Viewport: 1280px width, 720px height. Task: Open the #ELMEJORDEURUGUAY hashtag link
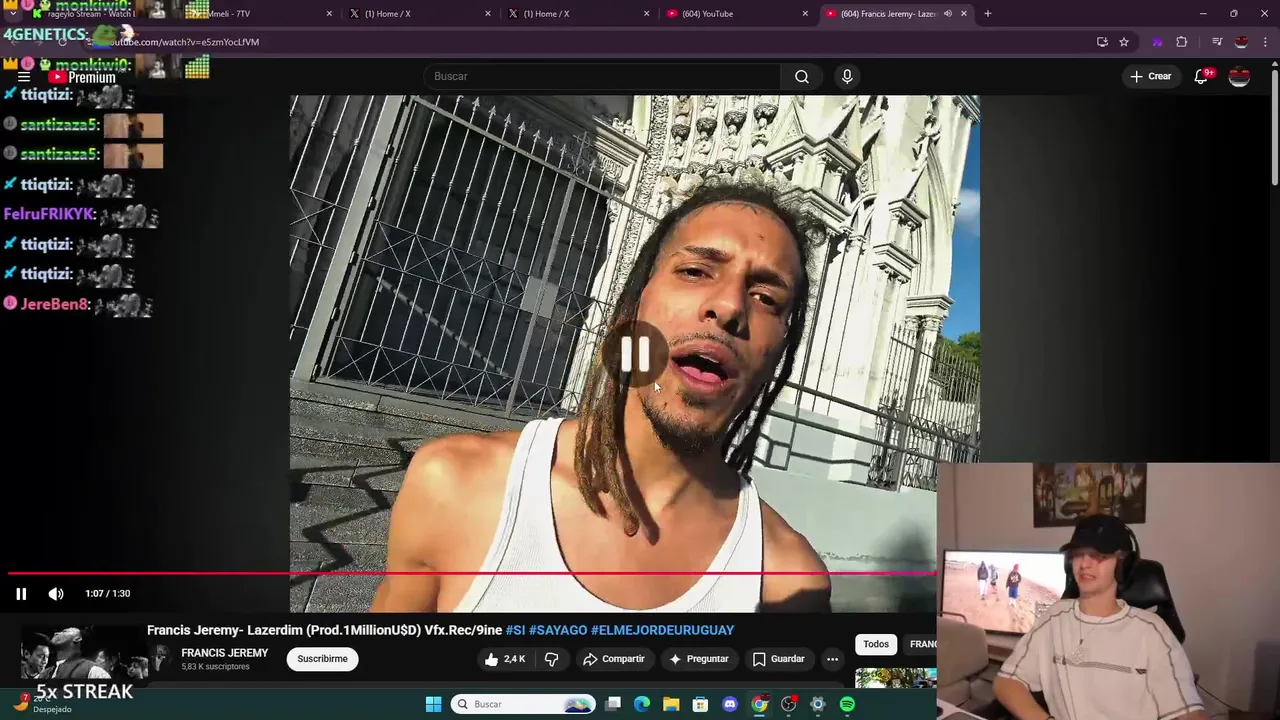(x=662, y=630)
